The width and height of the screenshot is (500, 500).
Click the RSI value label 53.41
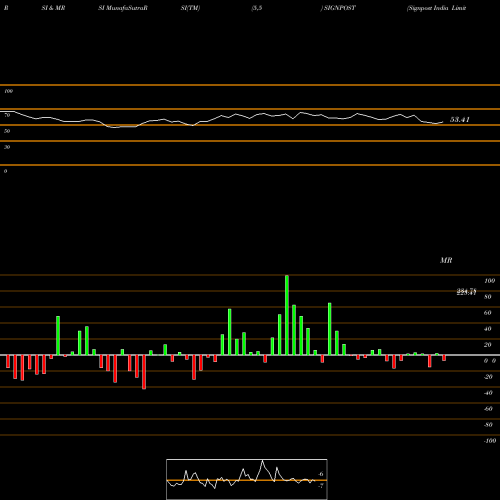click(x=460, y=120)
